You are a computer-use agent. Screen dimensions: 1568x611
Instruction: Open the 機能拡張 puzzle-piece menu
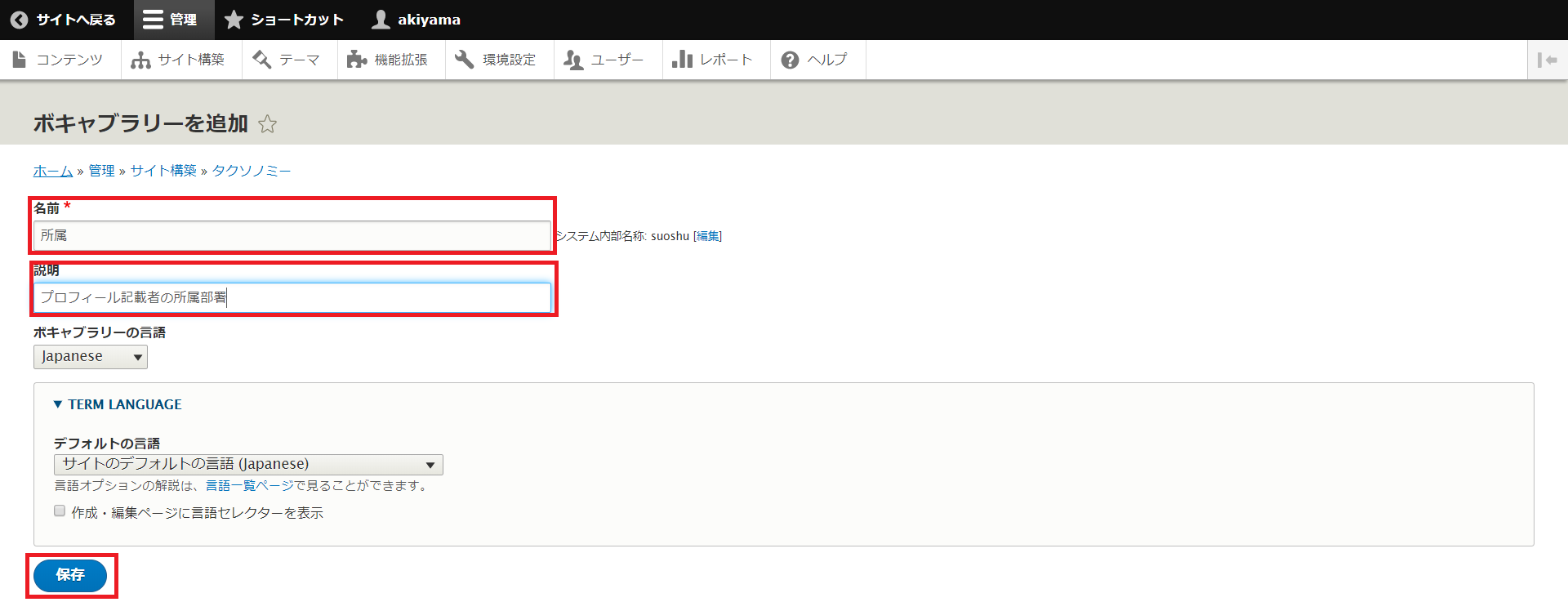tap(390, 60)
